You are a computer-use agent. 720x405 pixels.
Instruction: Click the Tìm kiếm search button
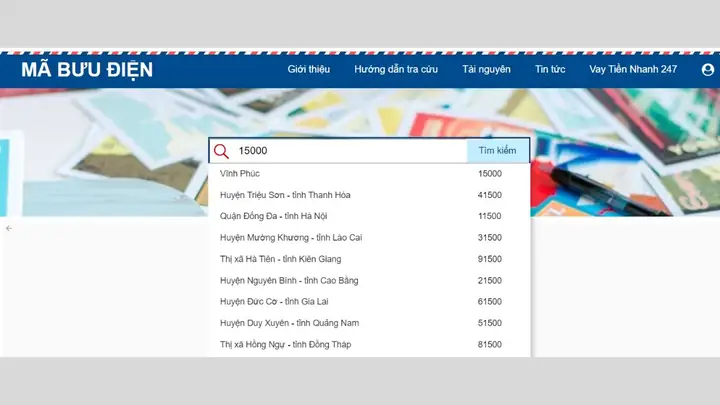(x=498, y=151)
